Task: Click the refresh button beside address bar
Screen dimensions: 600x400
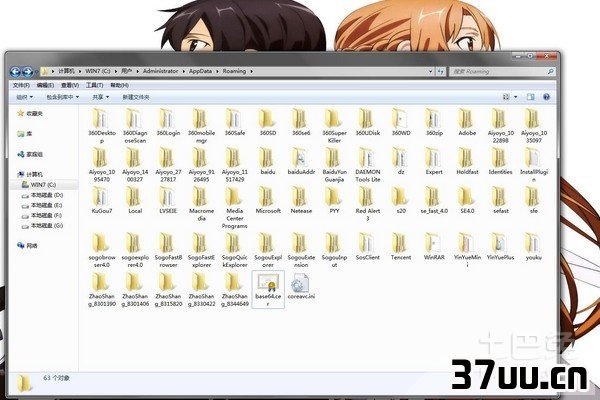Action: (440, 71)
